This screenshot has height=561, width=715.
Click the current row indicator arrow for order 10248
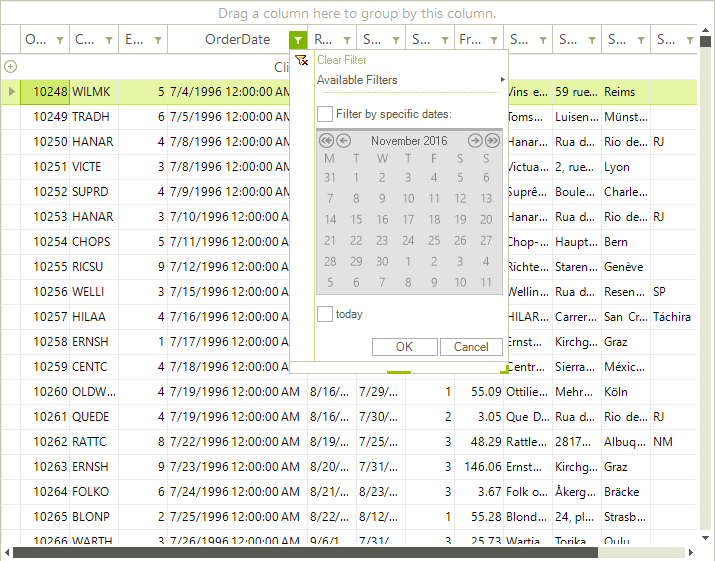11,92
